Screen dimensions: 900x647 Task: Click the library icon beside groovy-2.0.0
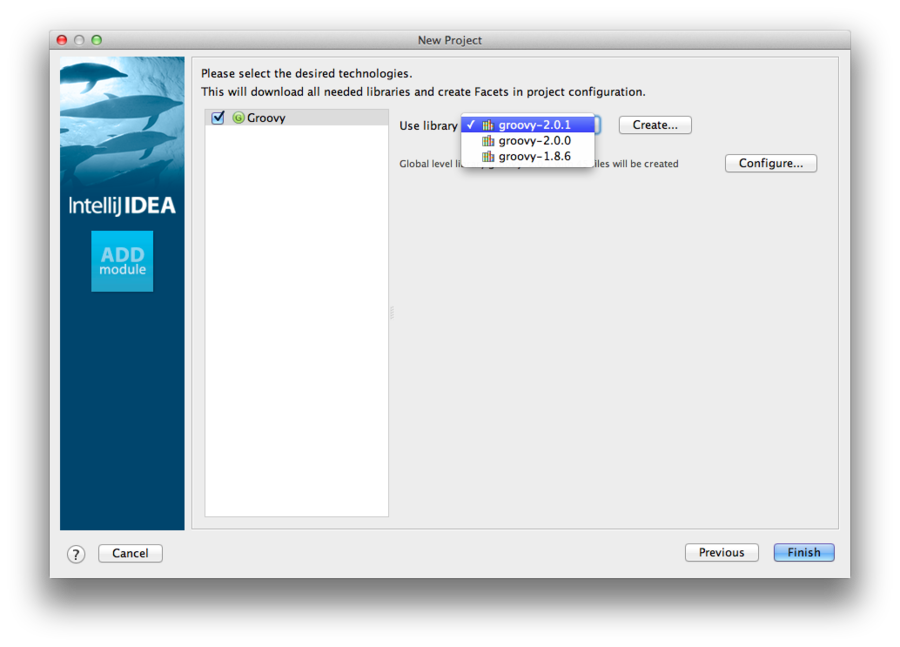point(488,141)
